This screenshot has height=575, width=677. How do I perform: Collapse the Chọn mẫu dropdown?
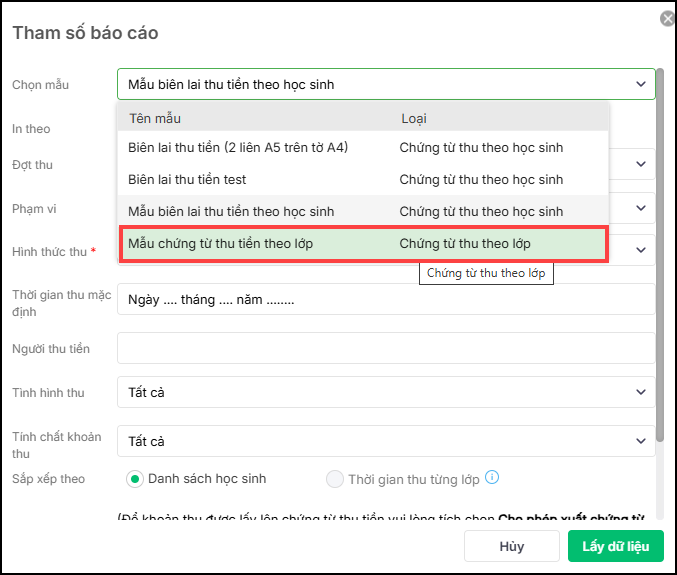[x=641, y=84]
